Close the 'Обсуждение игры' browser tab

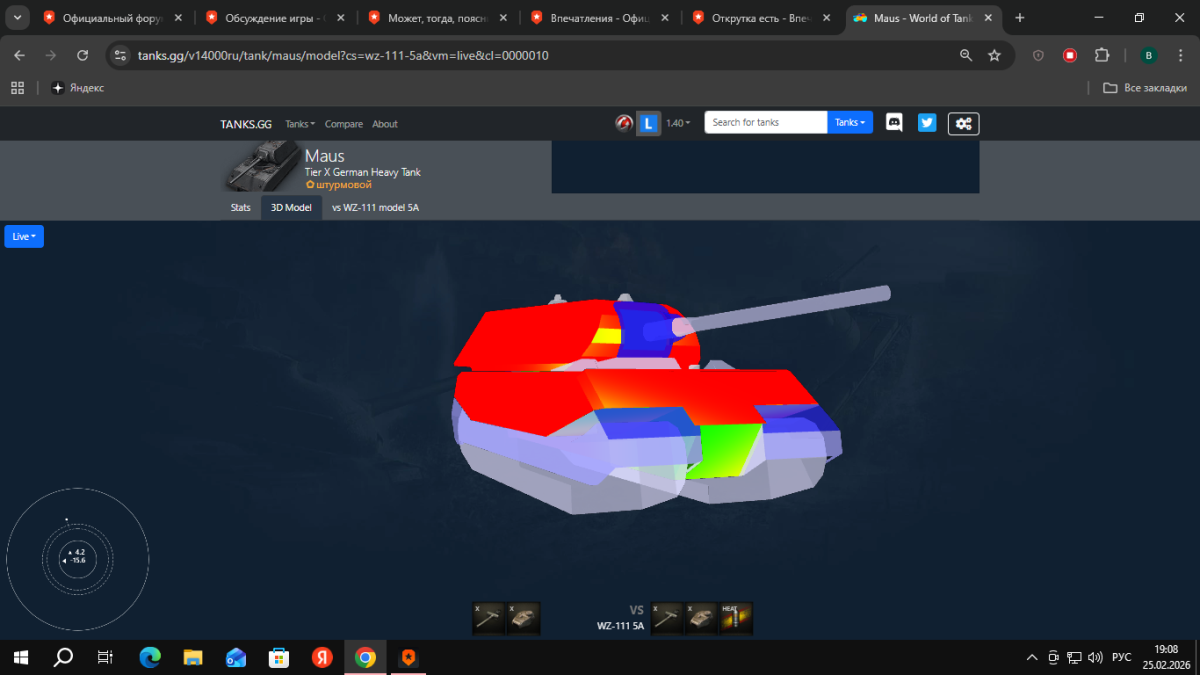click(x=340, y=18)
